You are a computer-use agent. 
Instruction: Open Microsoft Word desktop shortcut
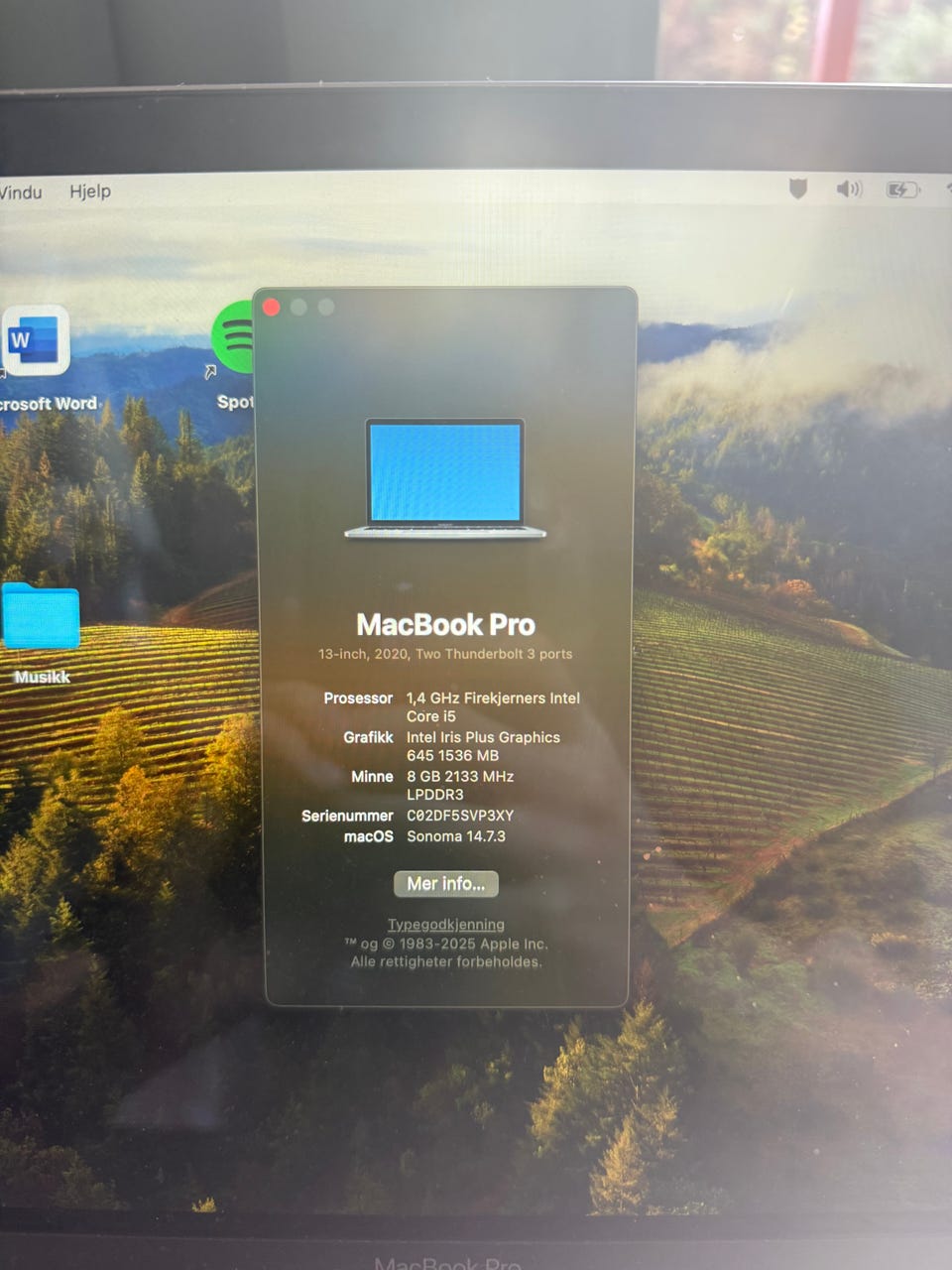(36, 341)
